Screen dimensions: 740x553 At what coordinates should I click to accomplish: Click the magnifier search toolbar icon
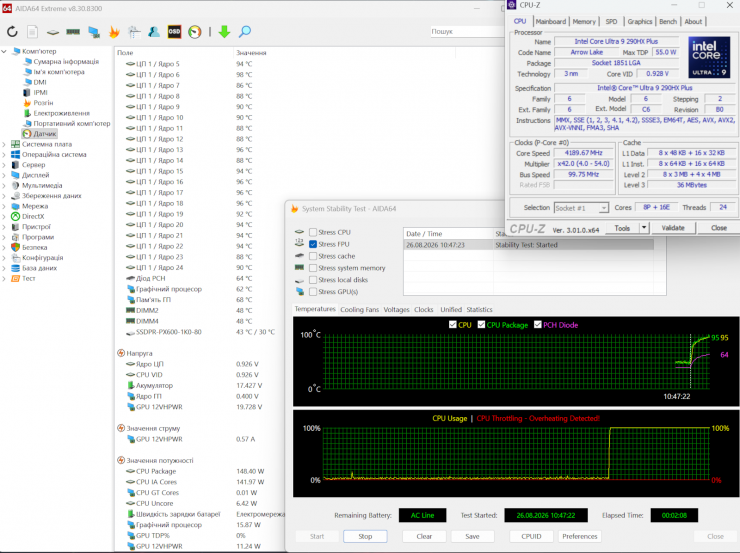(244, 32)
